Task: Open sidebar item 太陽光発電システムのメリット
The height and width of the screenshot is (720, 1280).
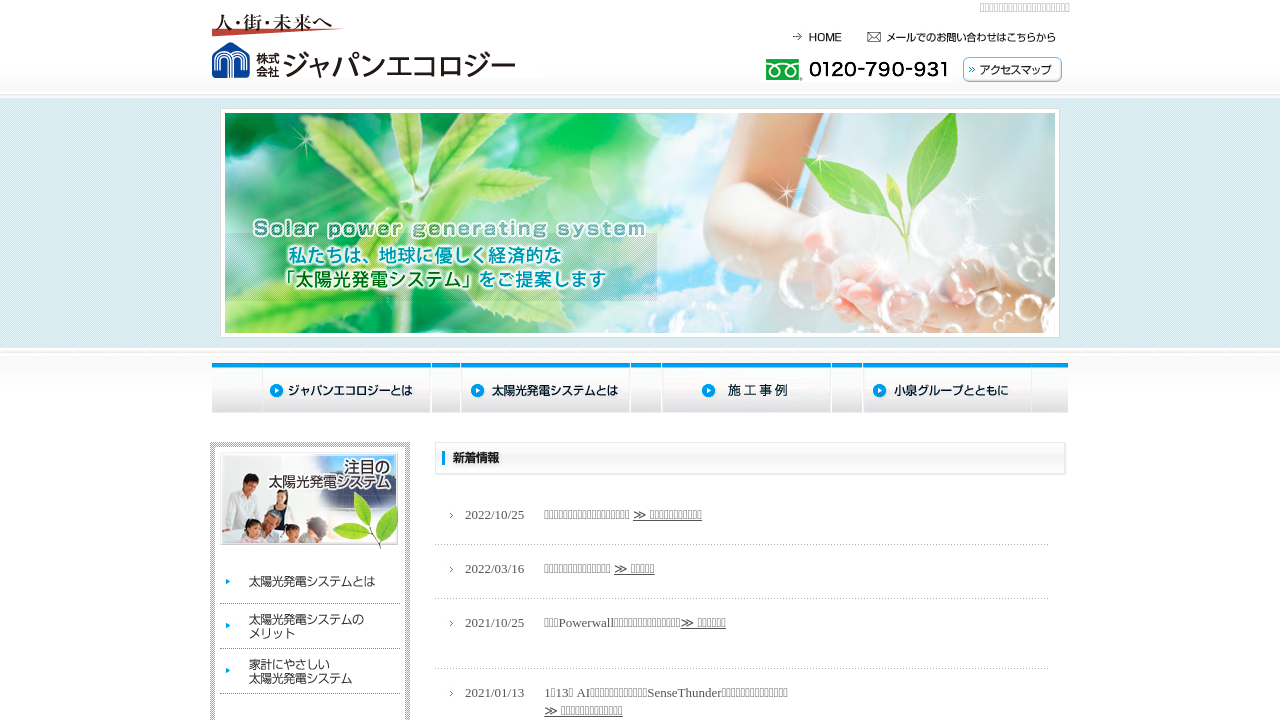Action: (306, 626)
